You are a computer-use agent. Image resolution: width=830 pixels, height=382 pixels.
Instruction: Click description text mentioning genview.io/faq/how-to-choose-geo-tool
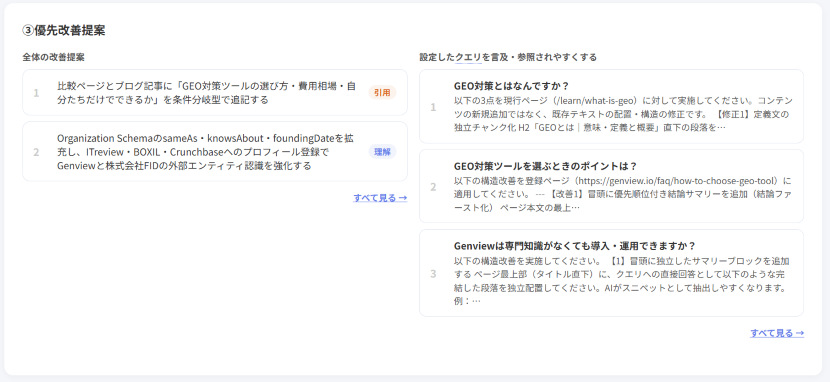point(623,194)
